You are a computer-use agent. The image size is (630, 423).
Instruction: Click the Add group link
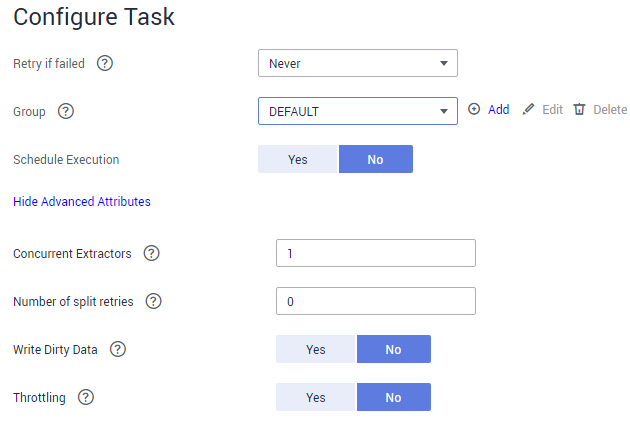(x=499, y=109)
